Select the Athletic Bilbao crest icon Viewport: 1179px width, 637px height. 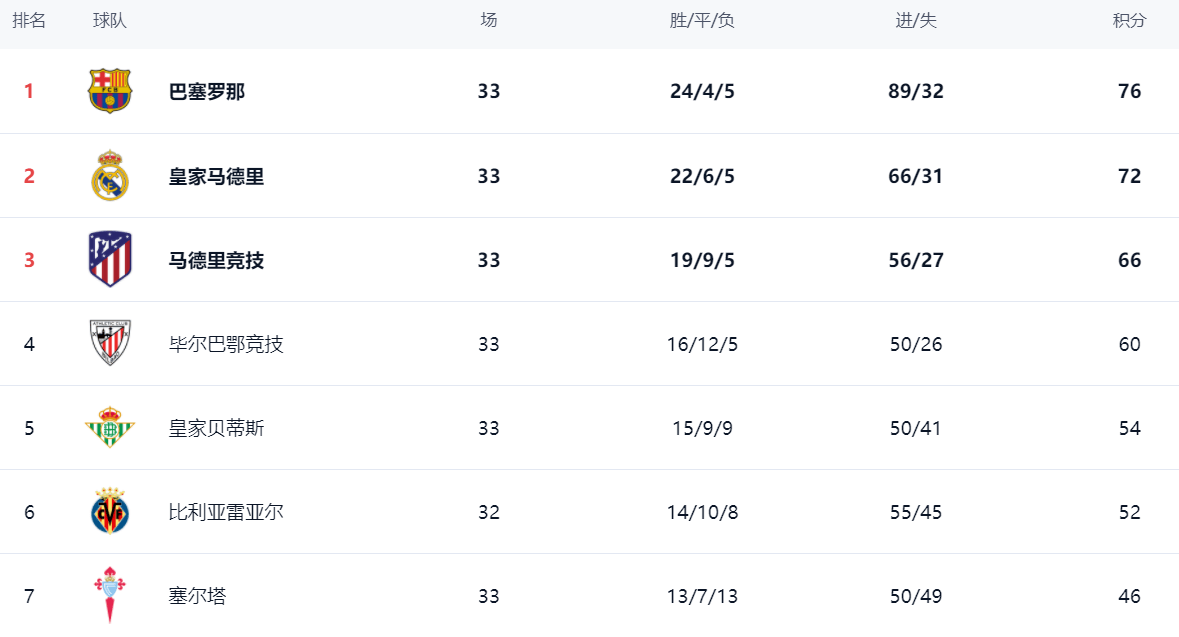[110, 344]
